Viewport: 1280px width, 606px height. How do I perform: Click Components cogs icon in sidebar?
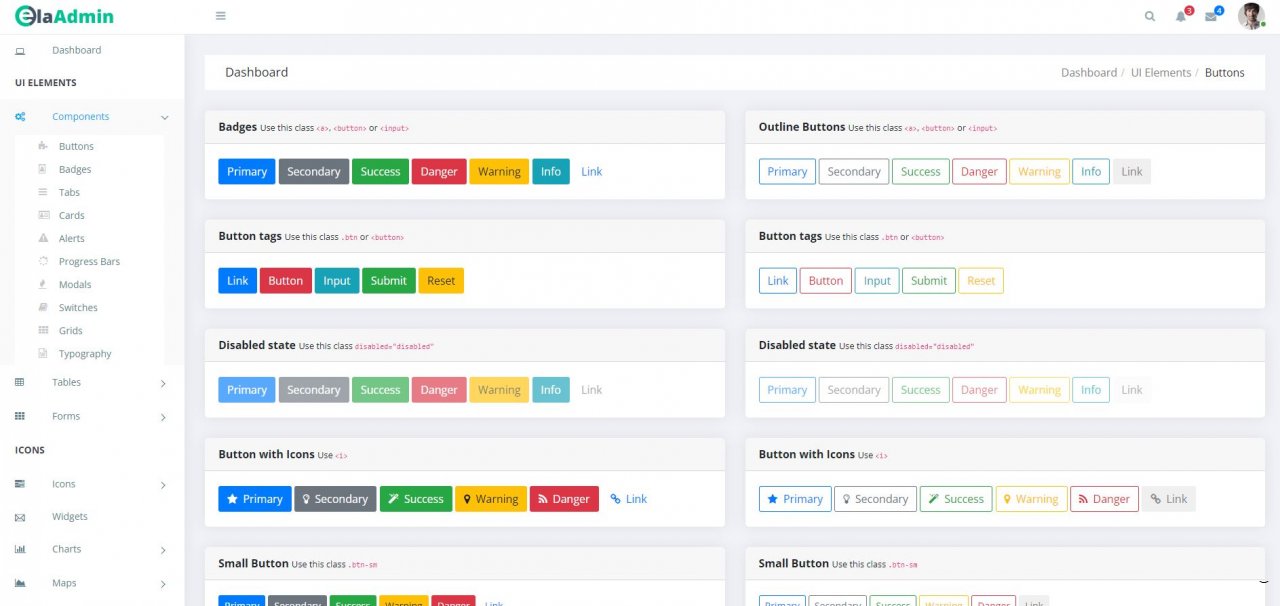pos(20,117)
